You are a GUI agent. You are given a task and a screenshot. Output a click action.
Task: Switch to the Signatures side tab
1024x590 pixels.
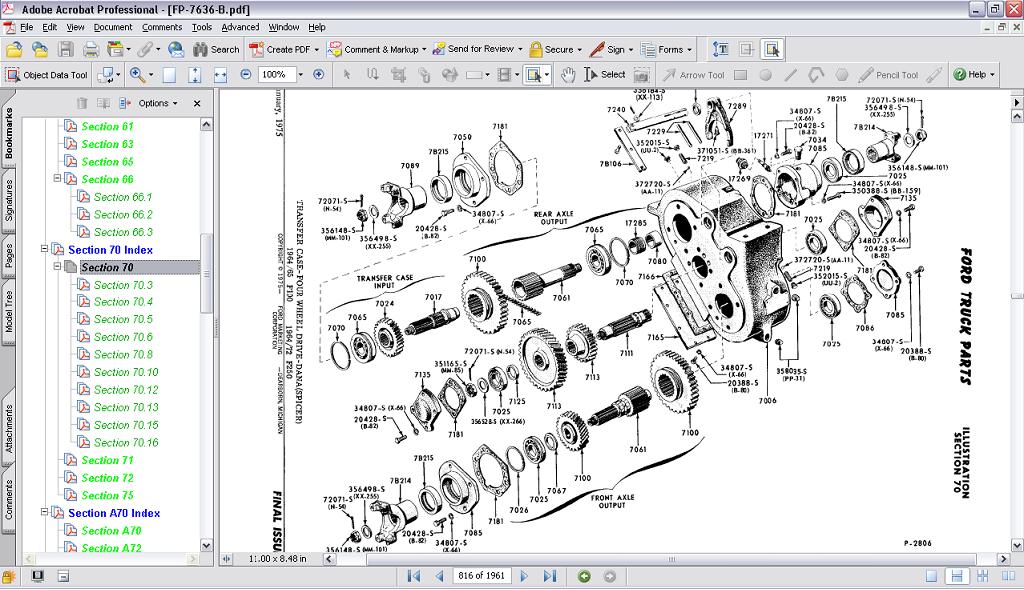click(x=8, y=201)
